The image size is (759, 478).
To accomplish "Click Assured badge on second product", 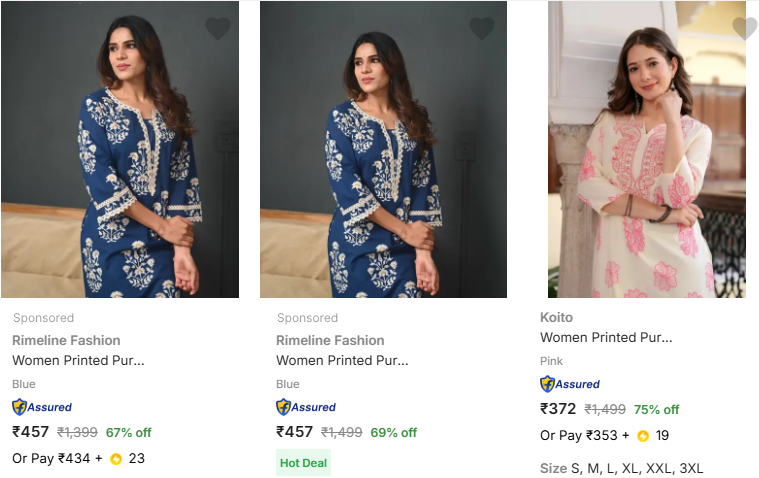I will [306, 407].
